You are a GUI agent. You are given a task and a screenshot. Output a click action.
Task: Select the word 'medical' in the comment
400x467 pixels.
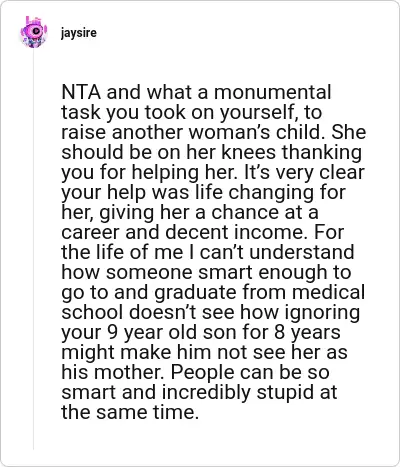click(328, 292)
